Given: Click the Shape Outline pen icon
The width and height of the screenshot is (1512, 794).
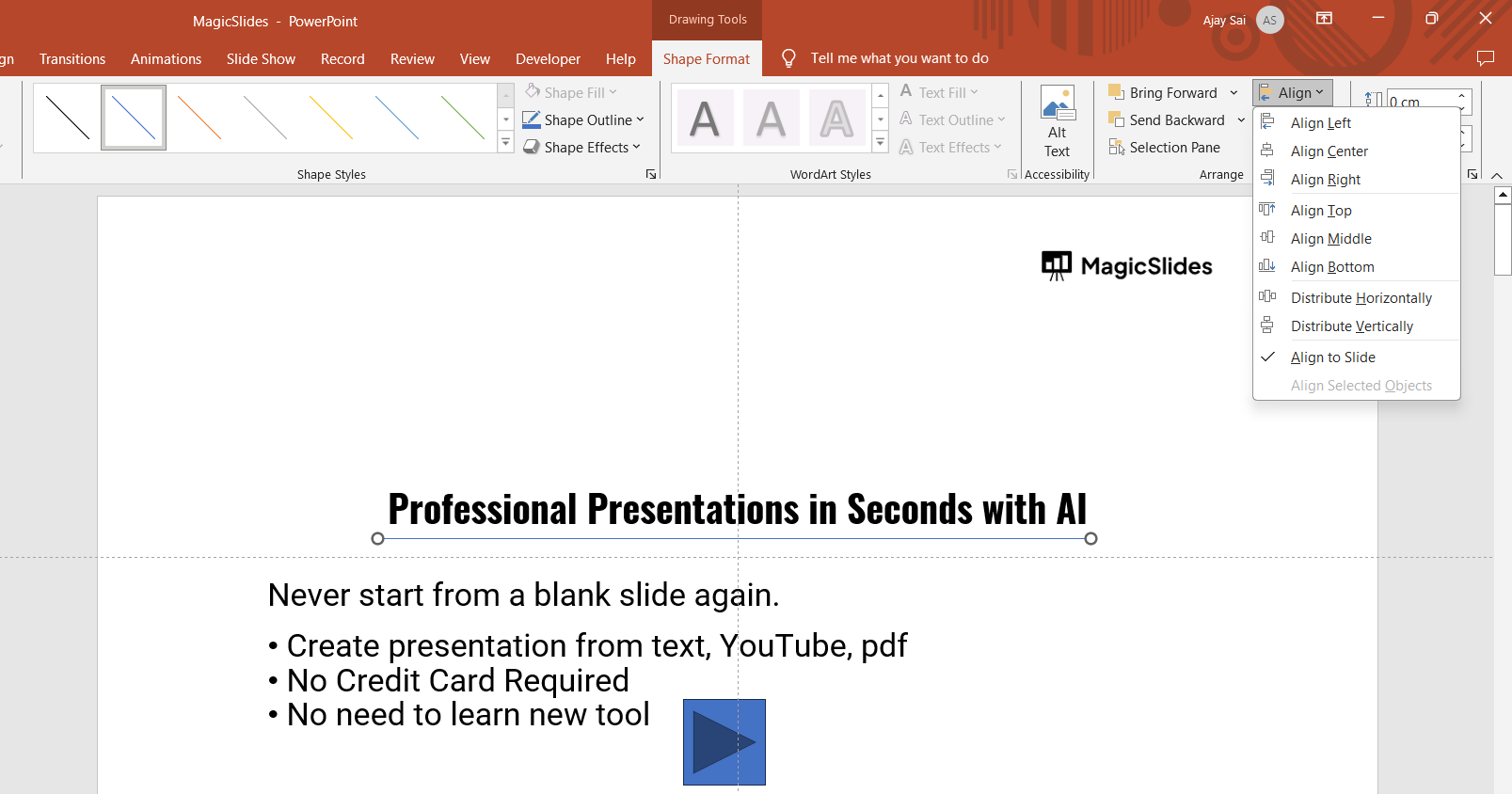Looking at the screenshot, I should [x=532, y=119].
